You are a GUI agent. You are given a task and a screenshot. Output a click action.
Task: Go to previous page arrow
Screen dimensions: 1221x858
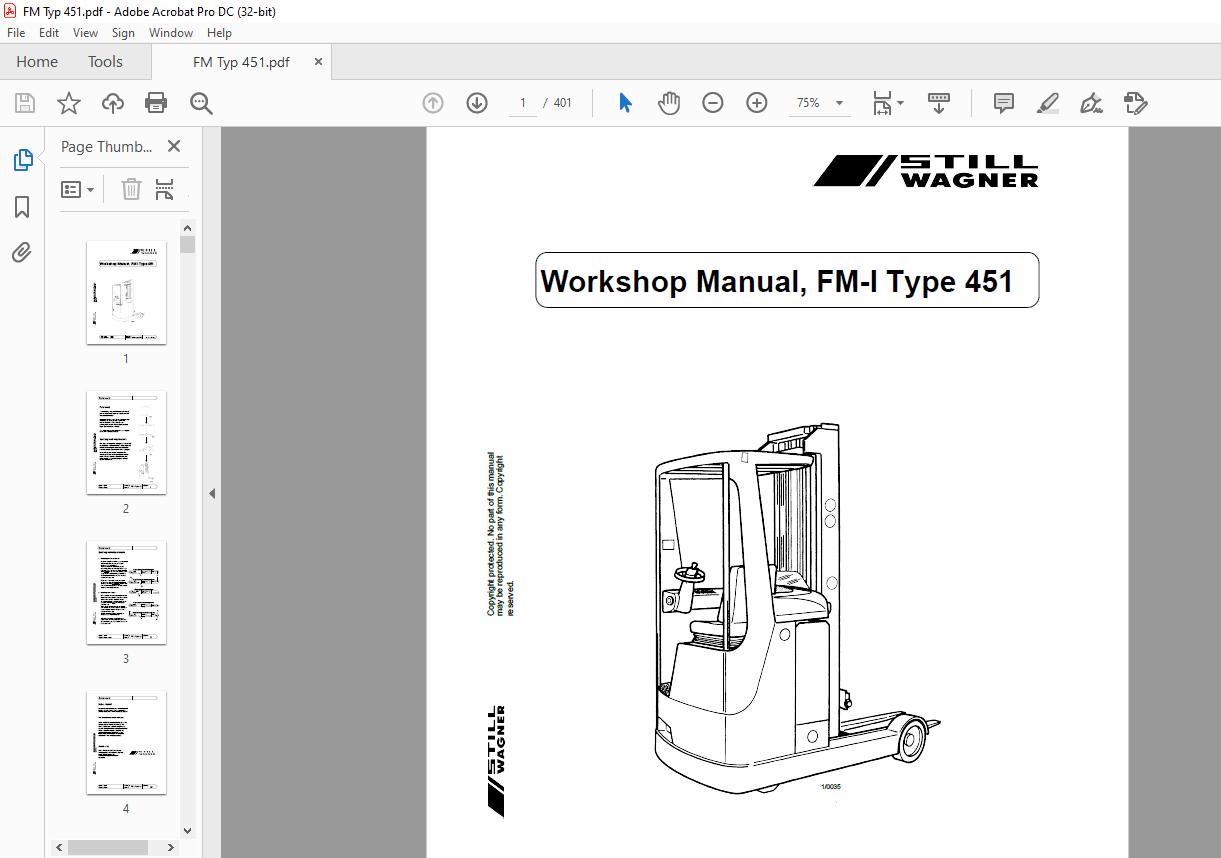tap(433, 103)
